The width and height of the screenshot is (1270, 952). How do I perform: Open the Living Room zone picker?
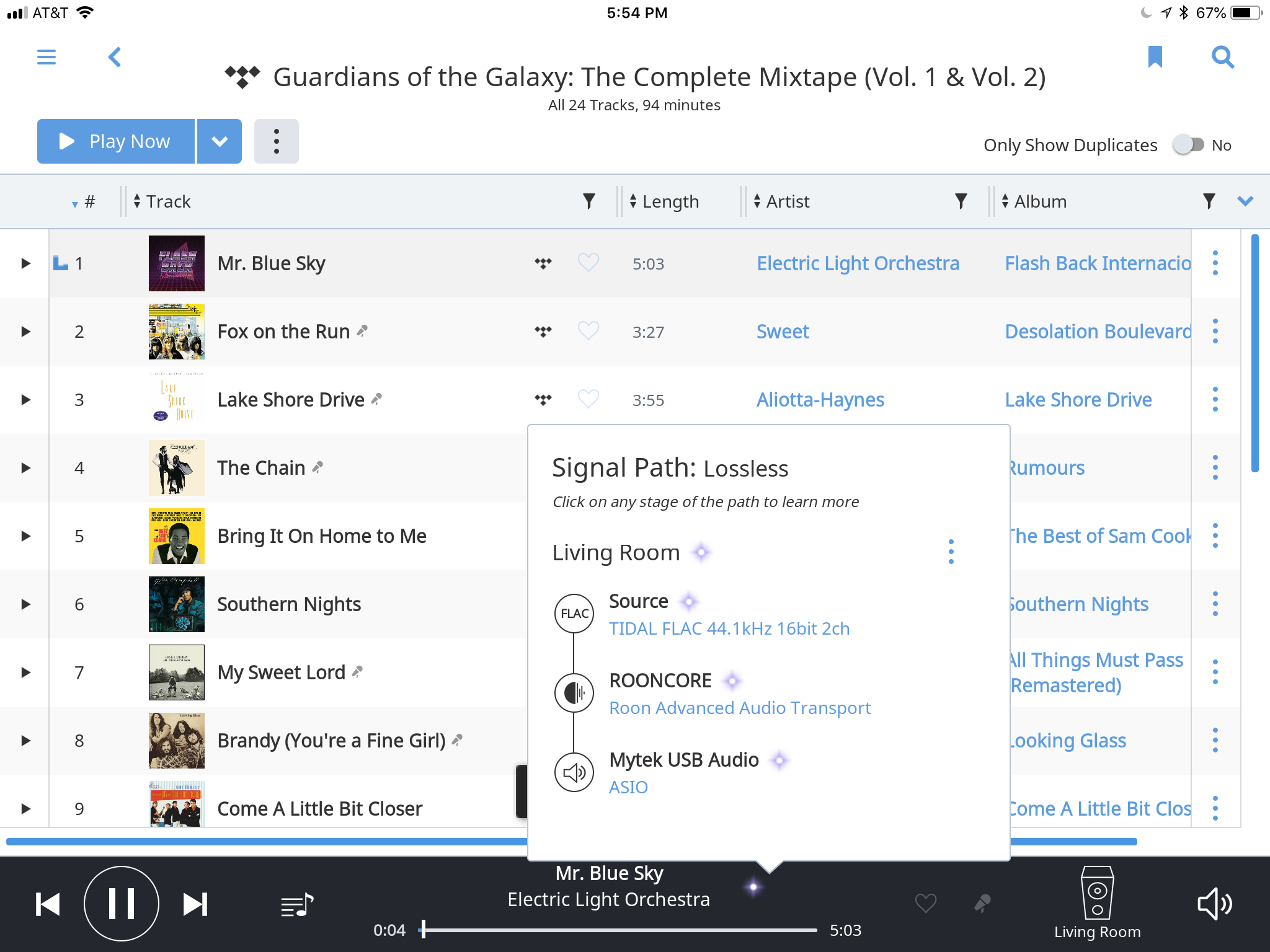[x=1097, y=904]
